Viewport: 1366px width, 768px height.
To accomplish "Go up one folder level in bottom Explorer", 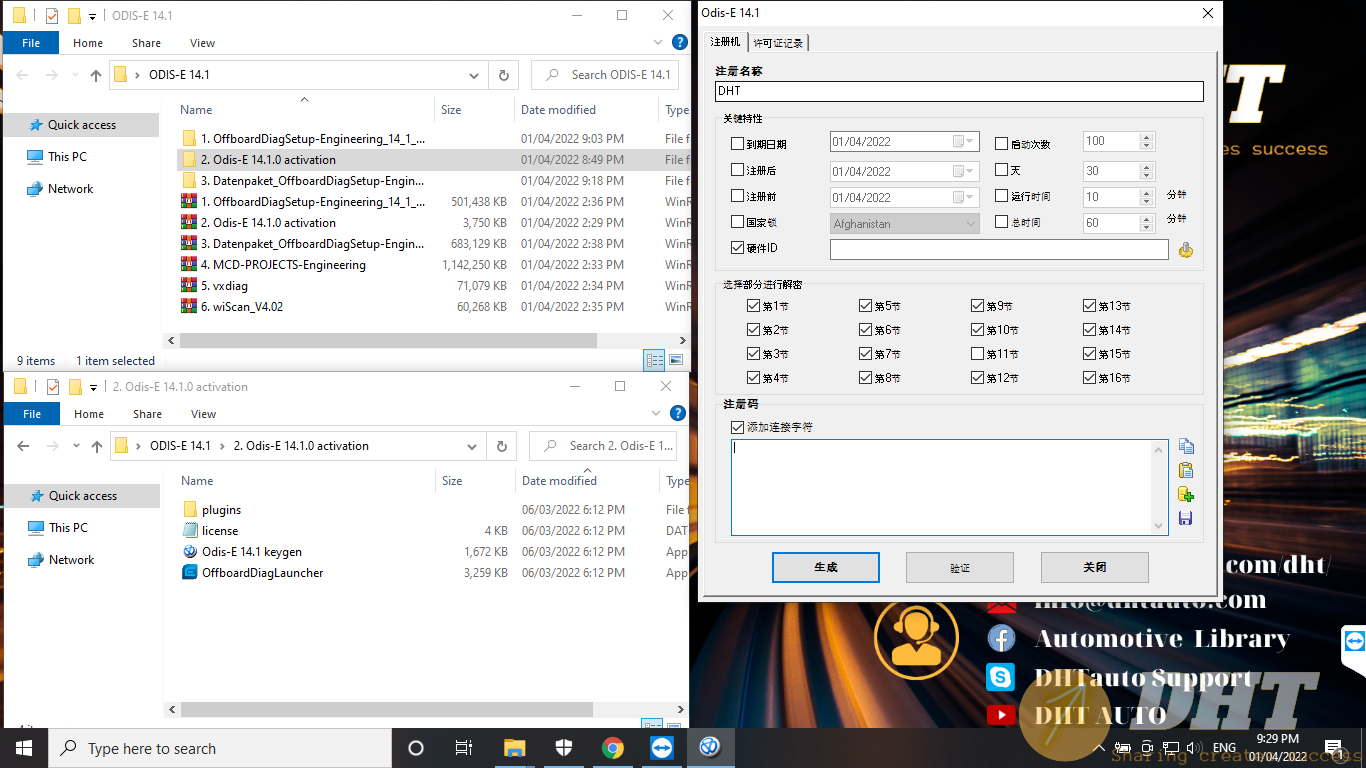I will pyautogui.click(x=97, y=446).
